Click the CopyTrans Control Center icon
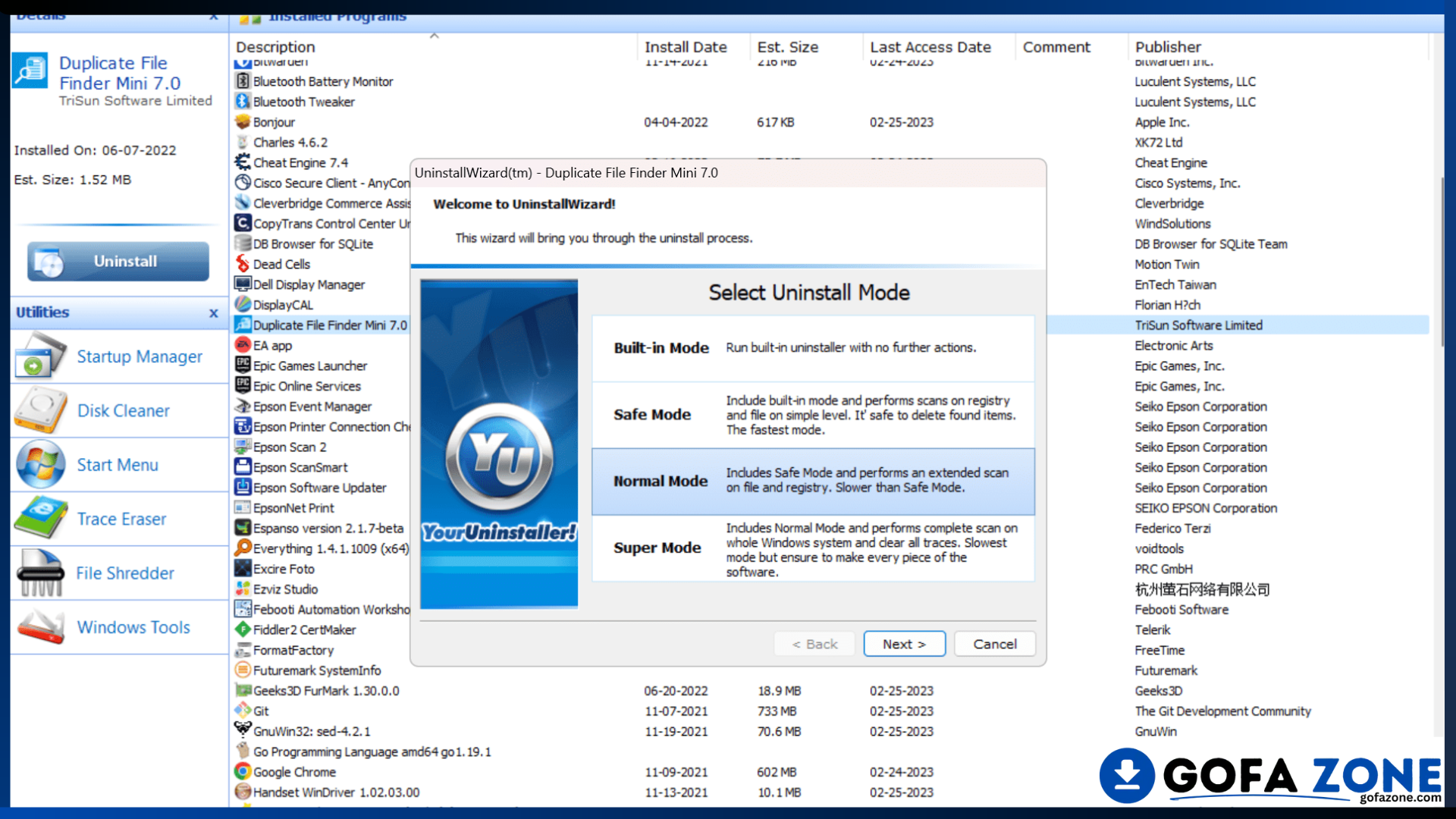This screenshot has width=1456, height=819. pos(243,223)
